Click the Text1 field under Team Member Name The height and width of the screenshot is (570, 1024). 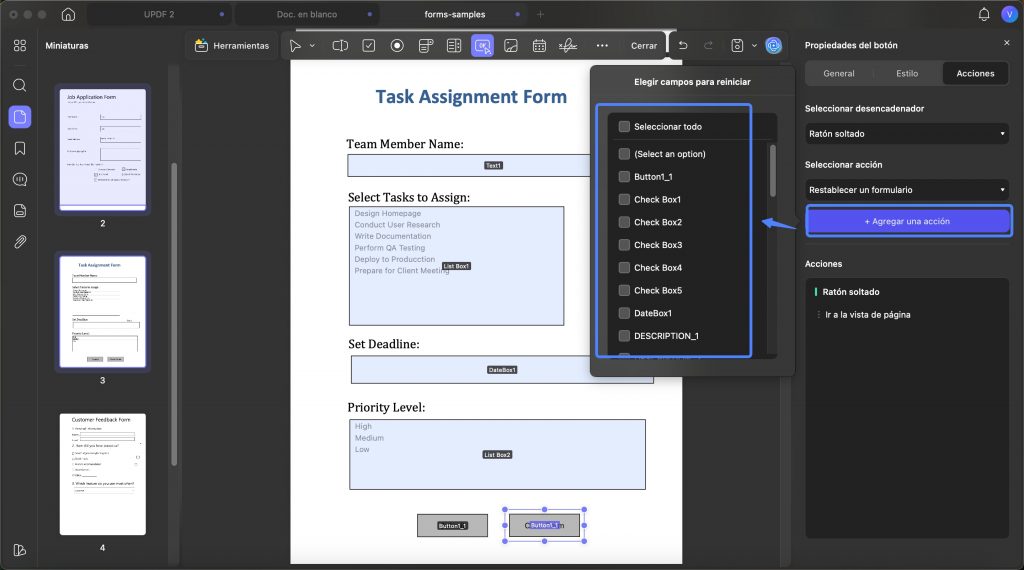pyautogui.click(x=469, y=166)
